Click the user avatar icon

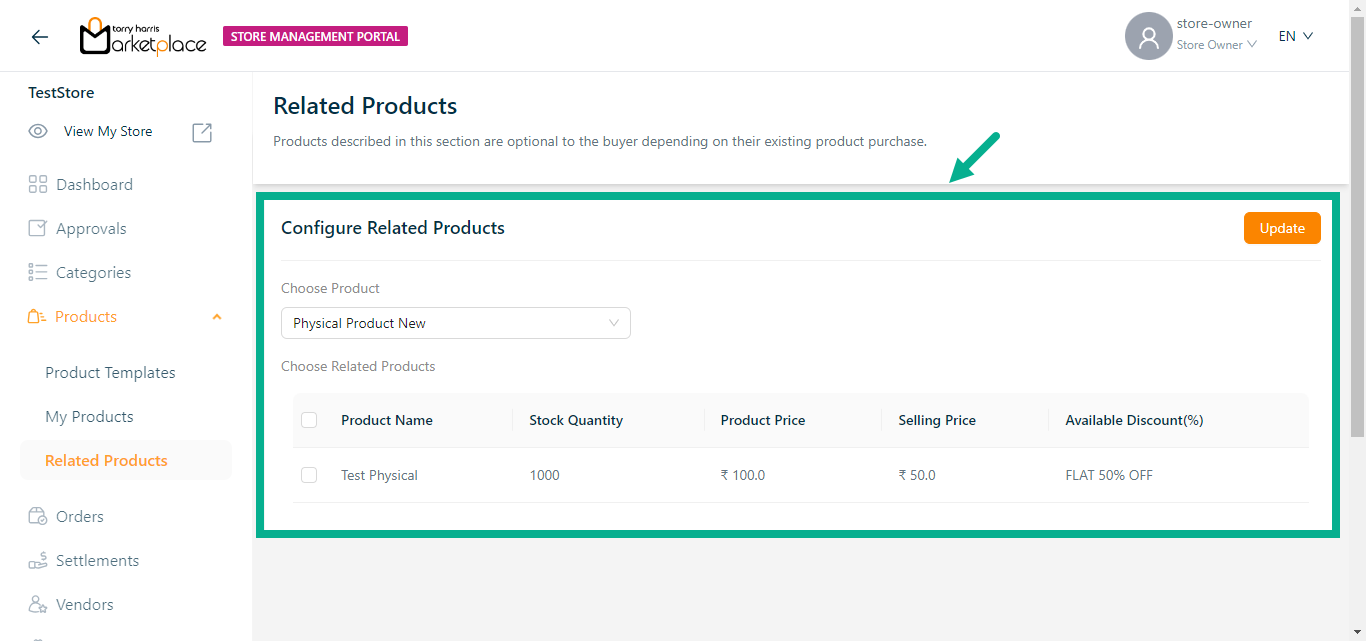click(1148, 37)
